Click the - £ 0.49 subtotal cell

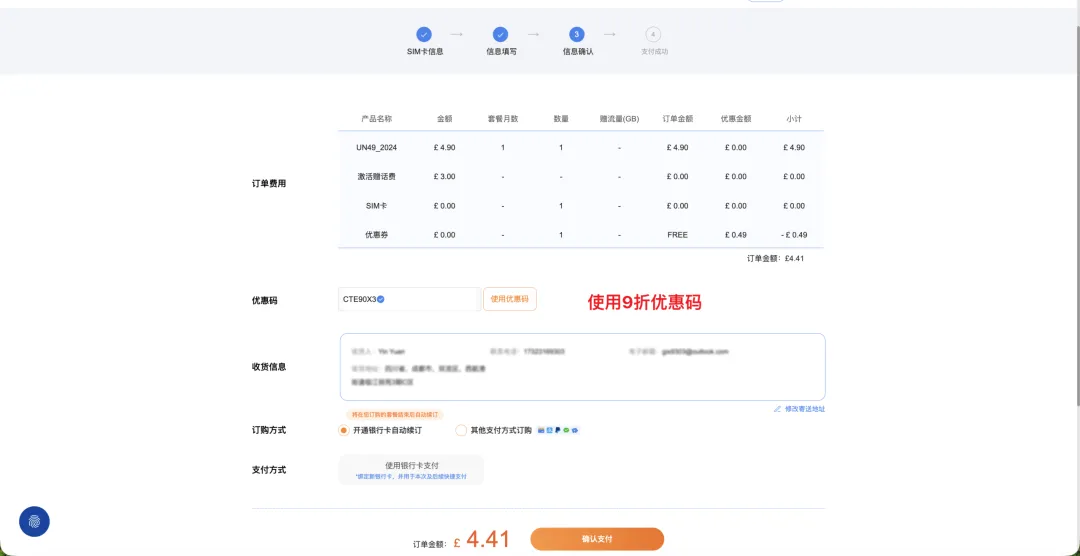click(x=794, y=235)
